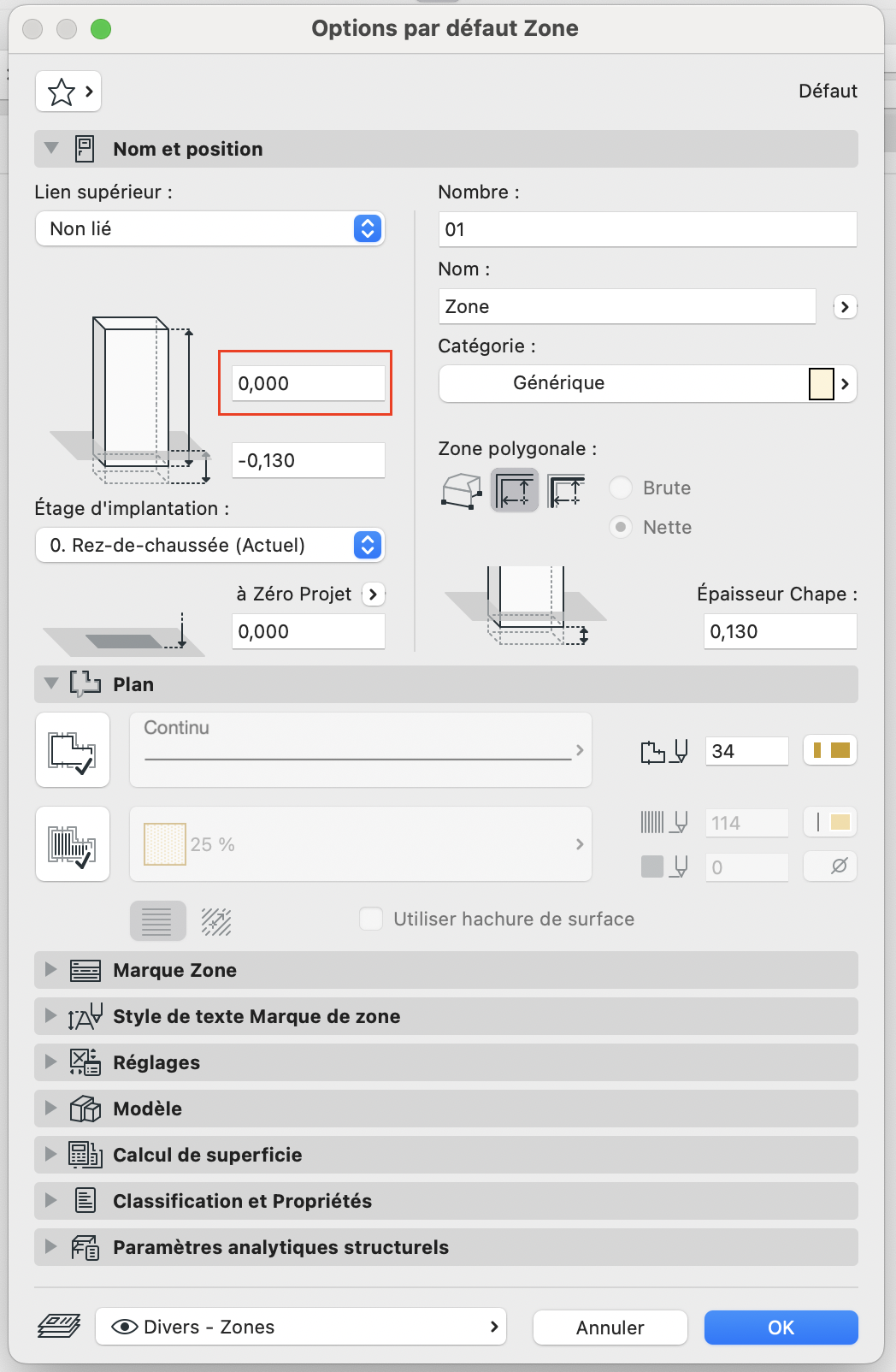Toggle layer visibility eye in Divers - Zones
The width and height of the screenshot is (896, 1372).
pyautogui.click(x=126, y=1327)
